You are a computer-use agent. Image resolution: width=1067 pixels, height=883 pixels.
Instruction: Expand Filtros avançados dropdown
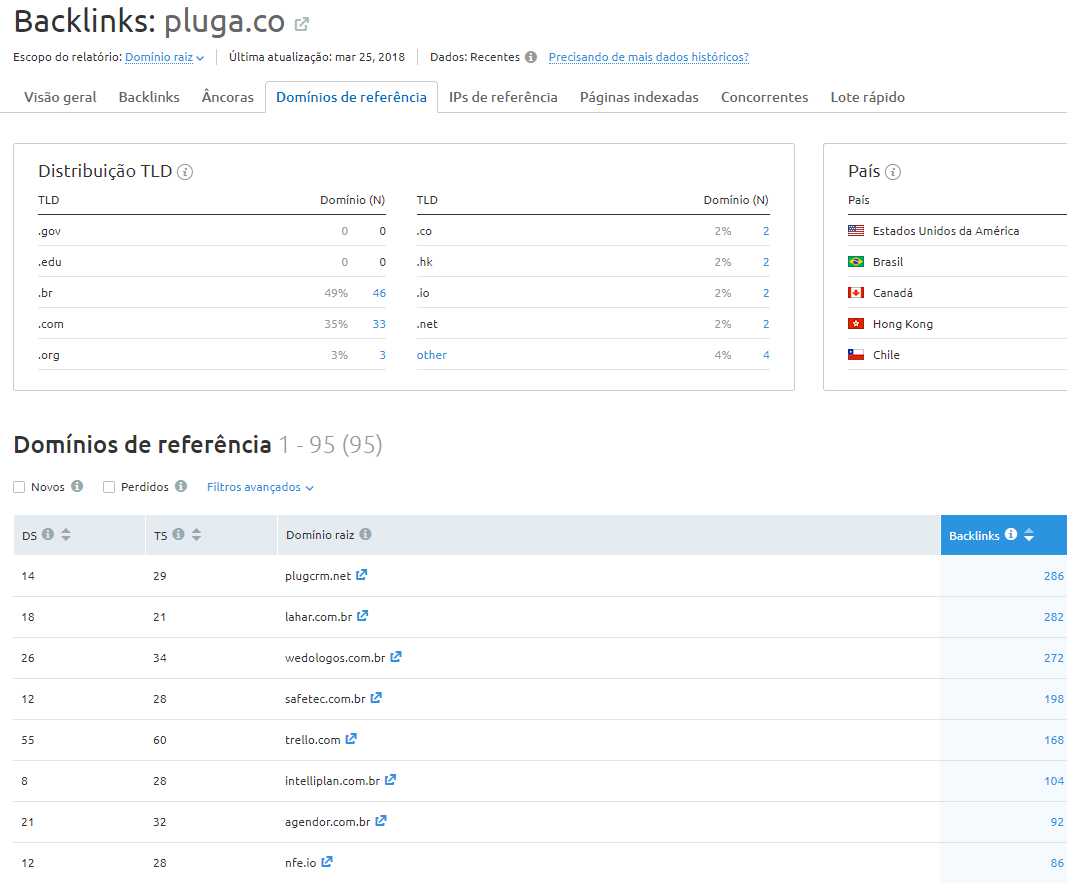[260, 487]
